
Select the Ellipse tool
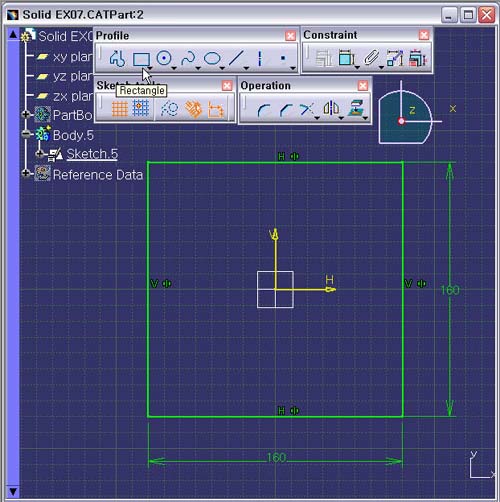(x=212, y=59)
